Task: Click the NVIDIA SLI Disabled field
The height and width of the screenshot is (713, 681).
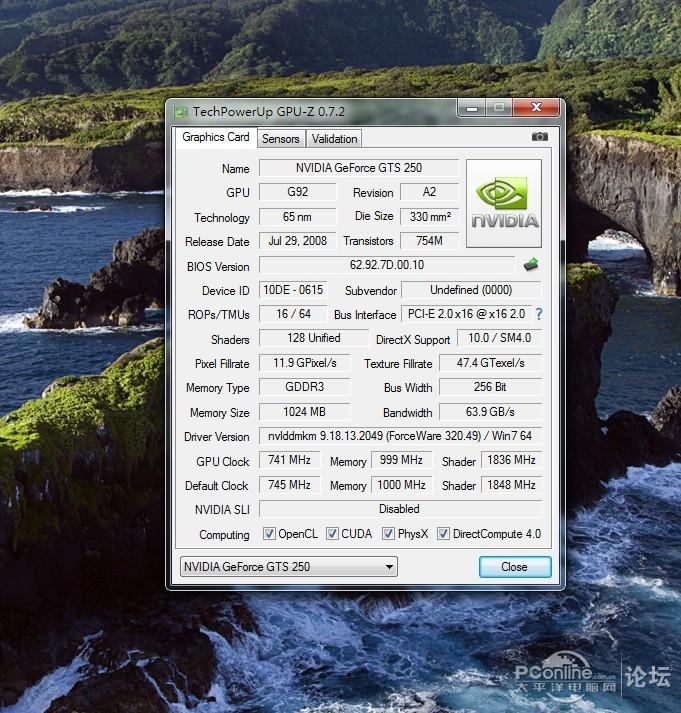Action: pyautogui.click(x=400, y=509)
